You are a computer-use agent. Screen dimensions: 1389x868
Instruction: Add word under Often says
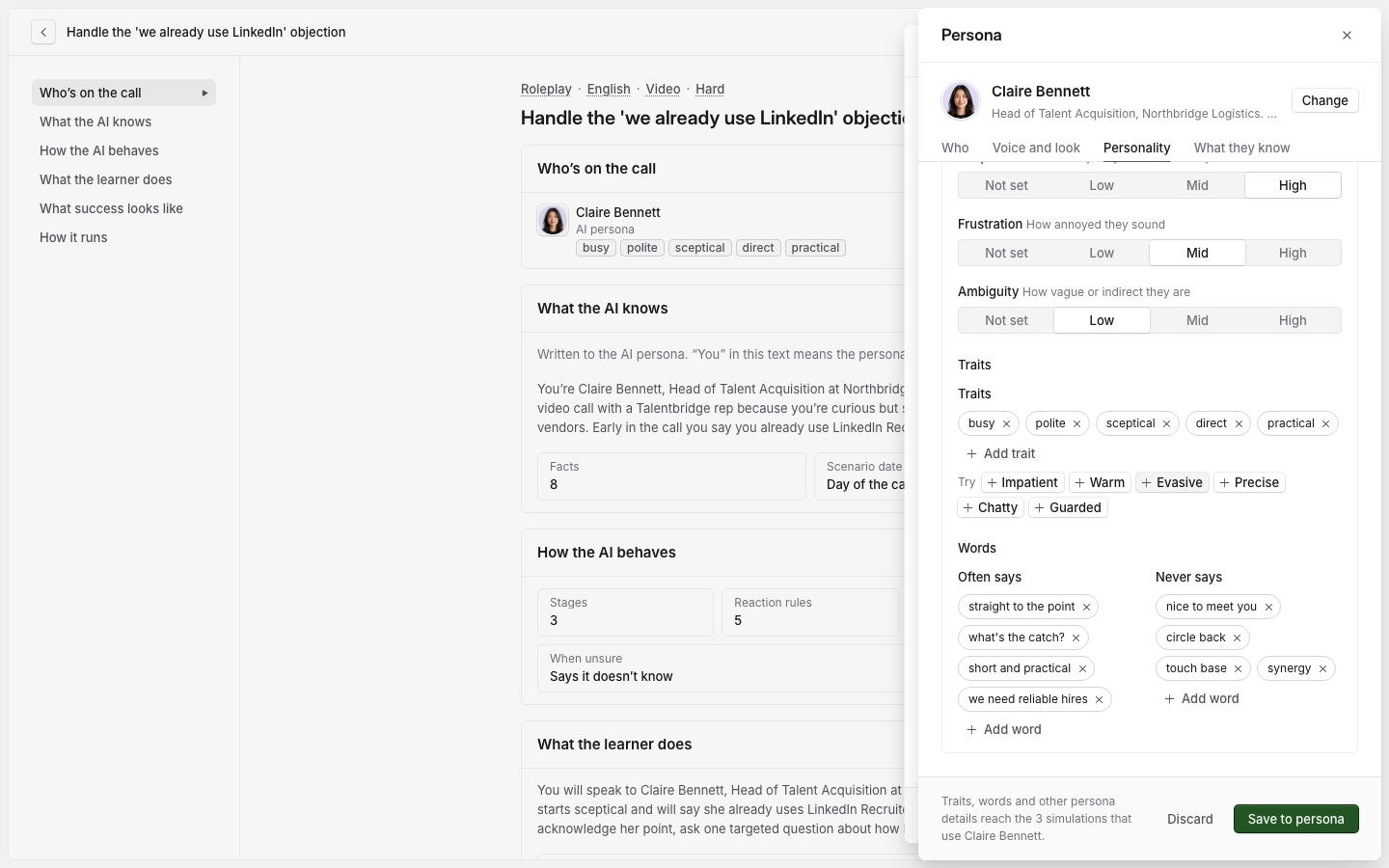point(1004,729)
